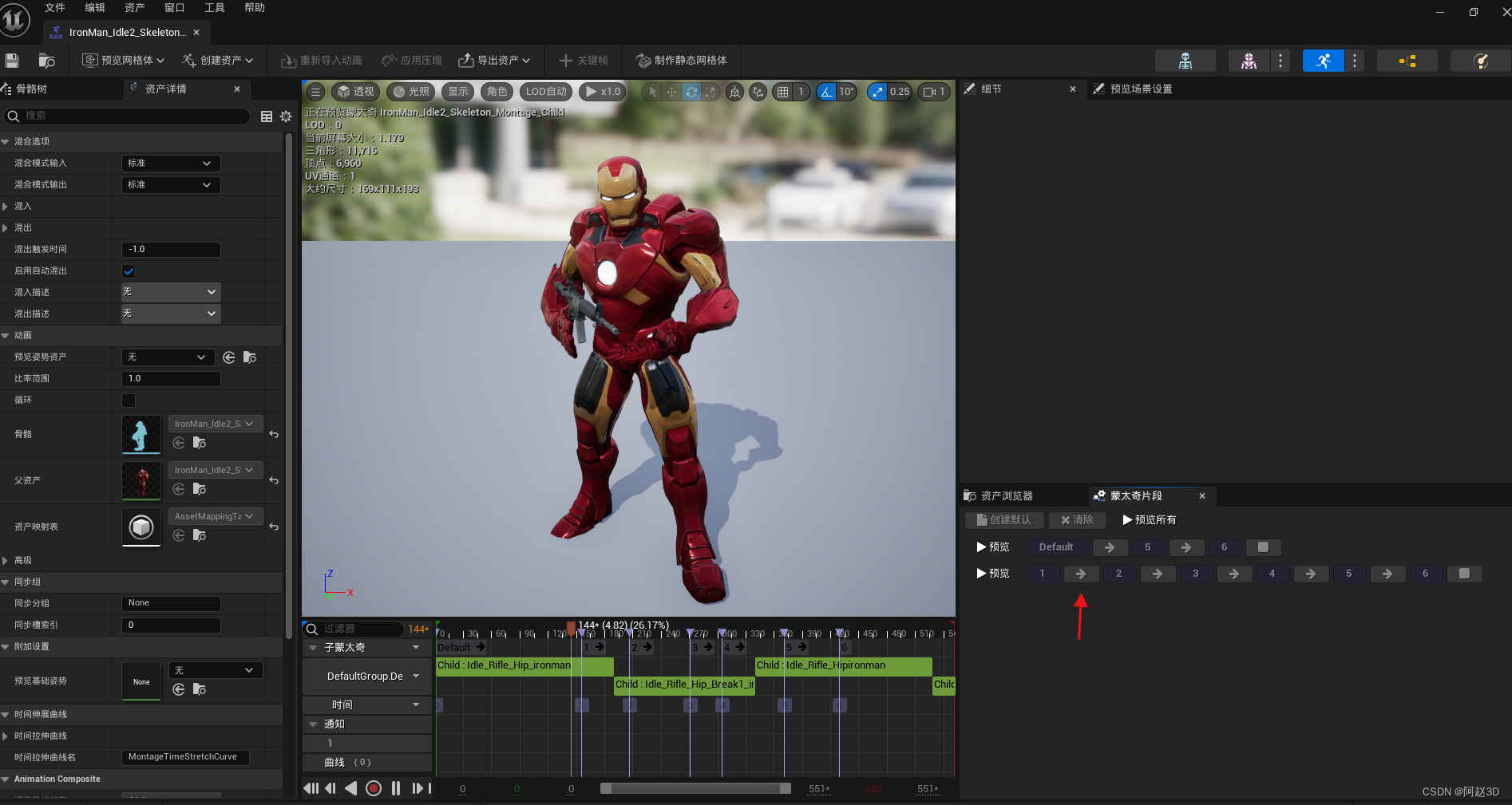Switch to Preview Scene Settings tab

(x=1141, y=89)
